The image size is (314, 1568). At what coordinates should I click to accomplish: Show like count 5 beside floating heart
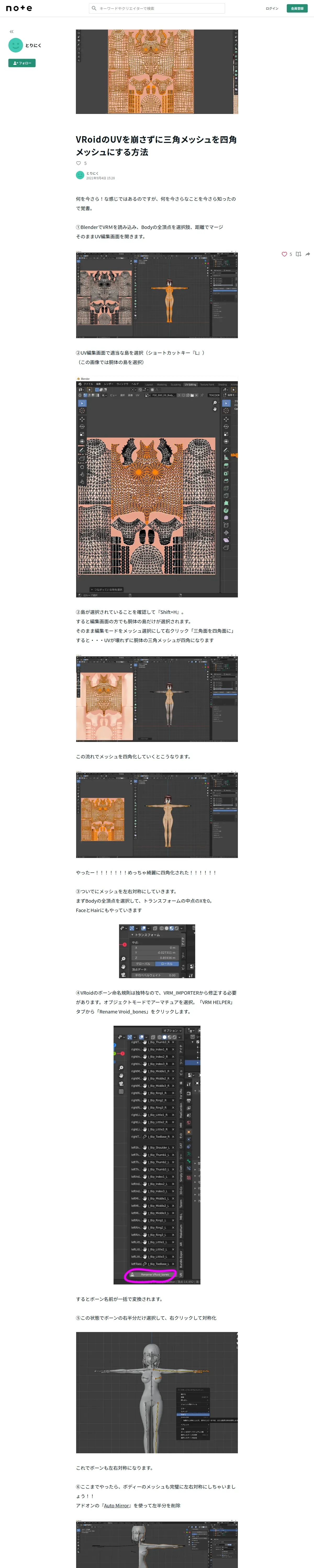coord(291,255)
